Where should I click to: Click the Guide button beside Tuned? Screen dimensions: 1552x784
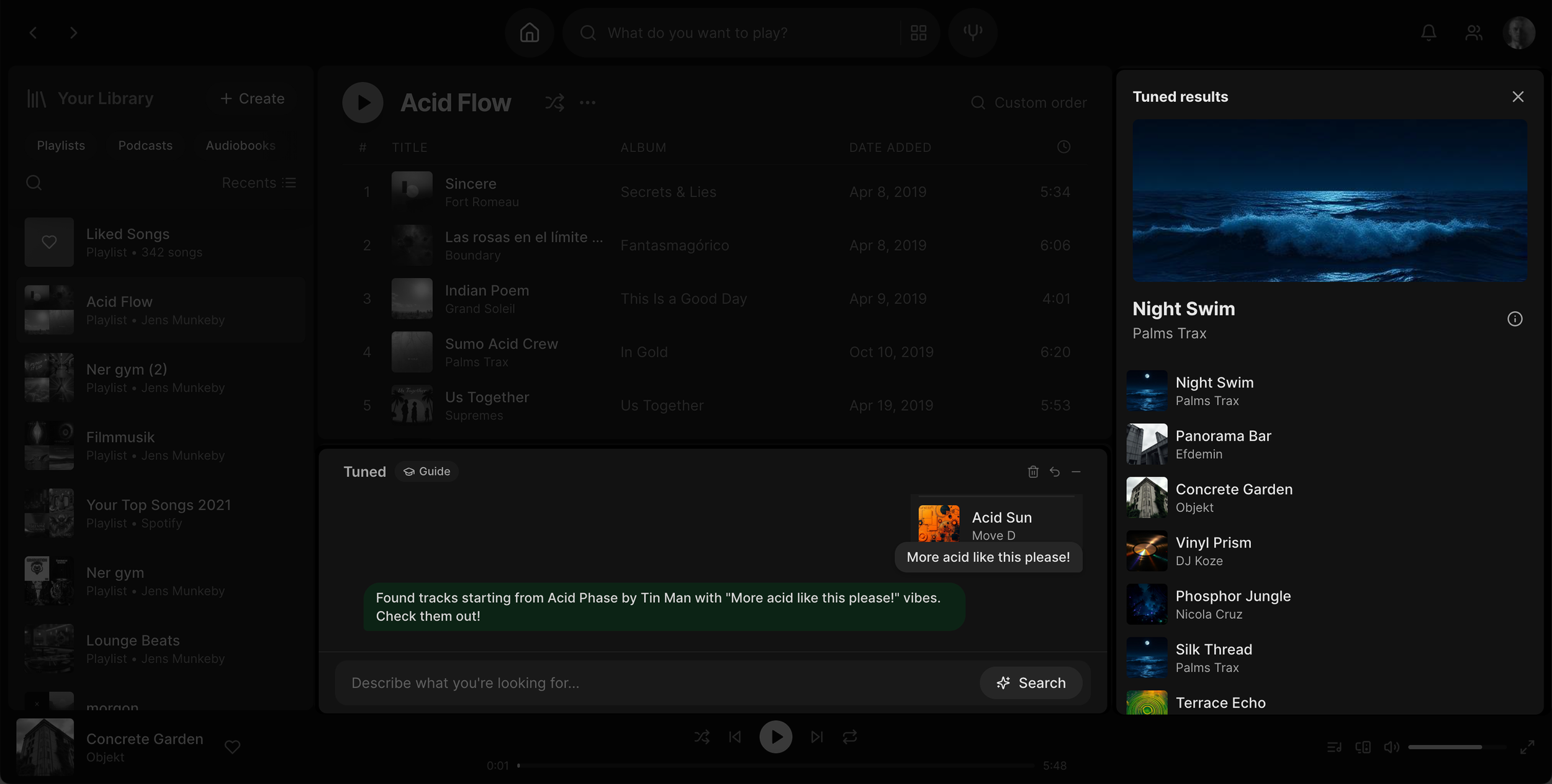(427, 472)
